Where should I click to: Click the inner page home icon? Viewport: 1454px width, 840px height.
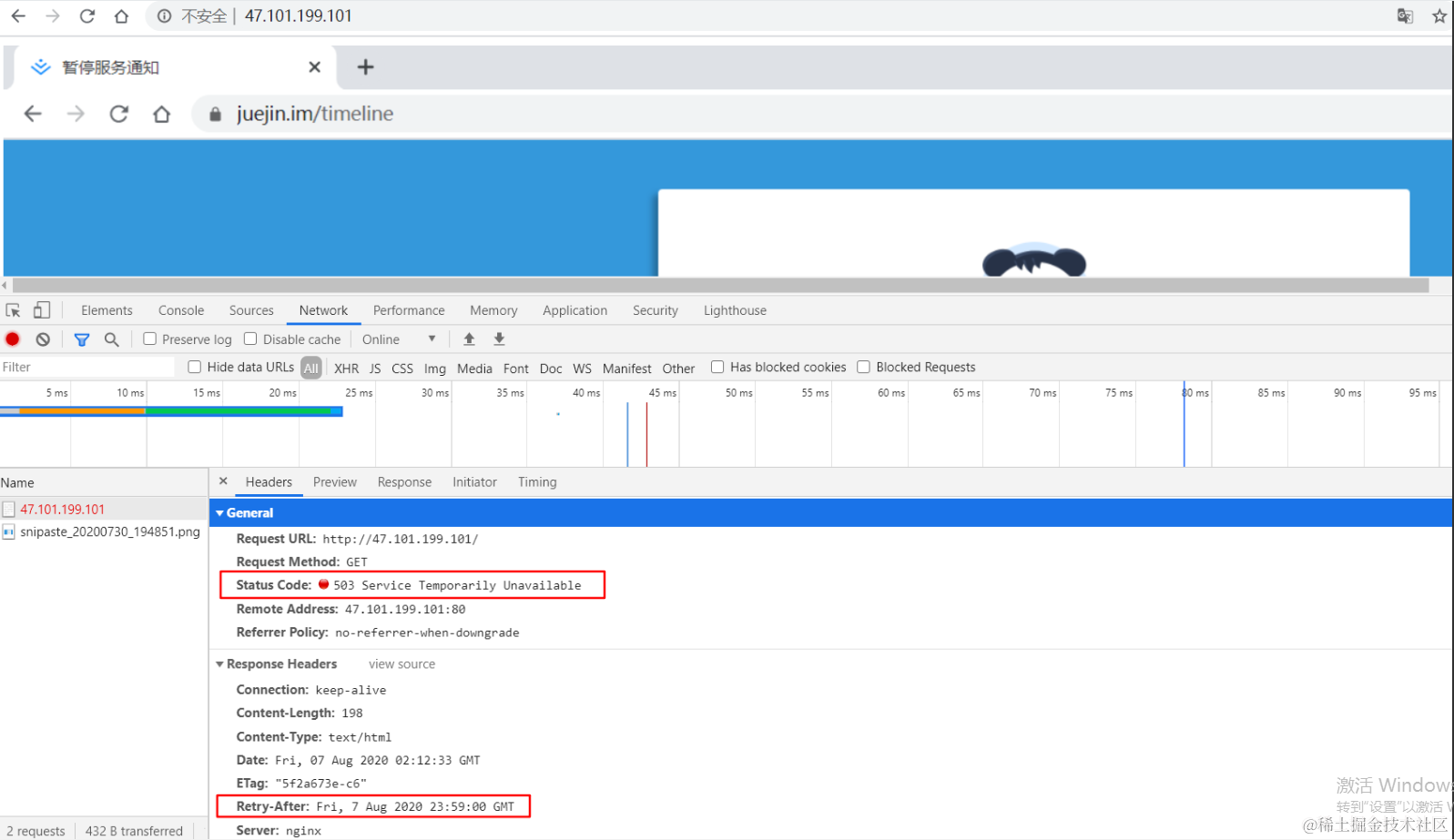coord(162,114)
